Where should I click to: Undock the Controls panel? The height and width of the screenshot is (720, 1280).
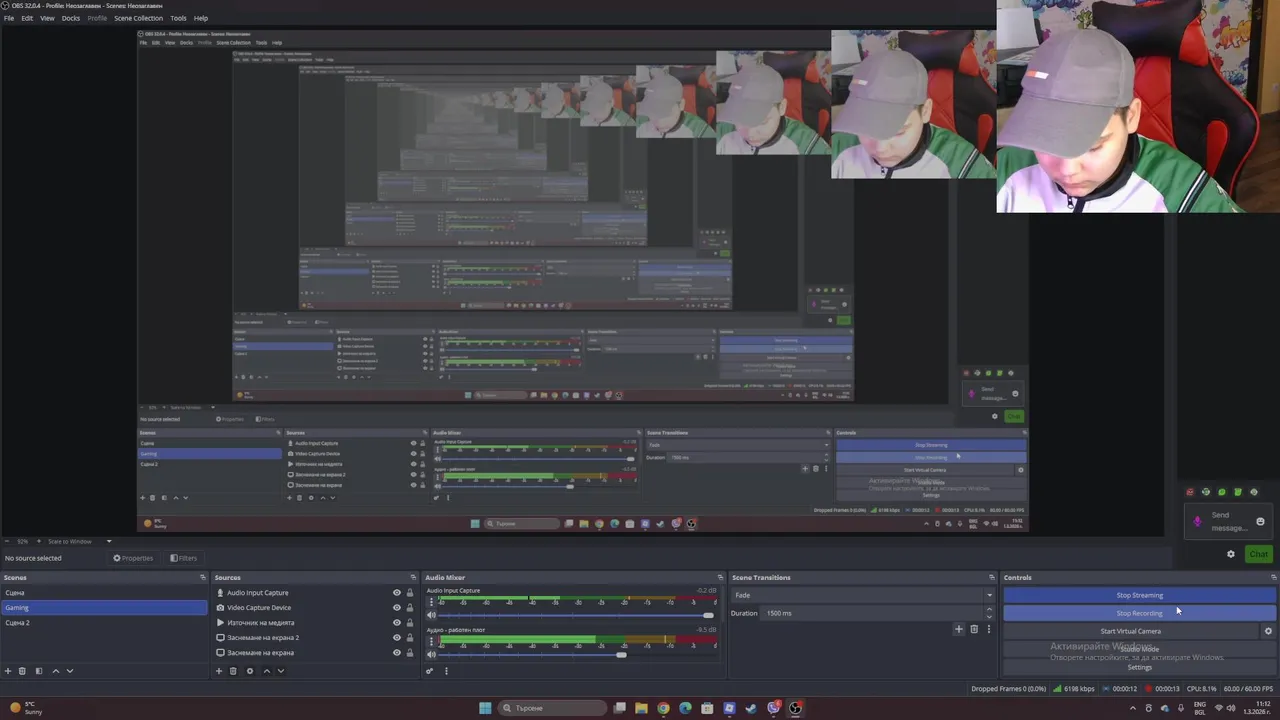point(1273,577)
